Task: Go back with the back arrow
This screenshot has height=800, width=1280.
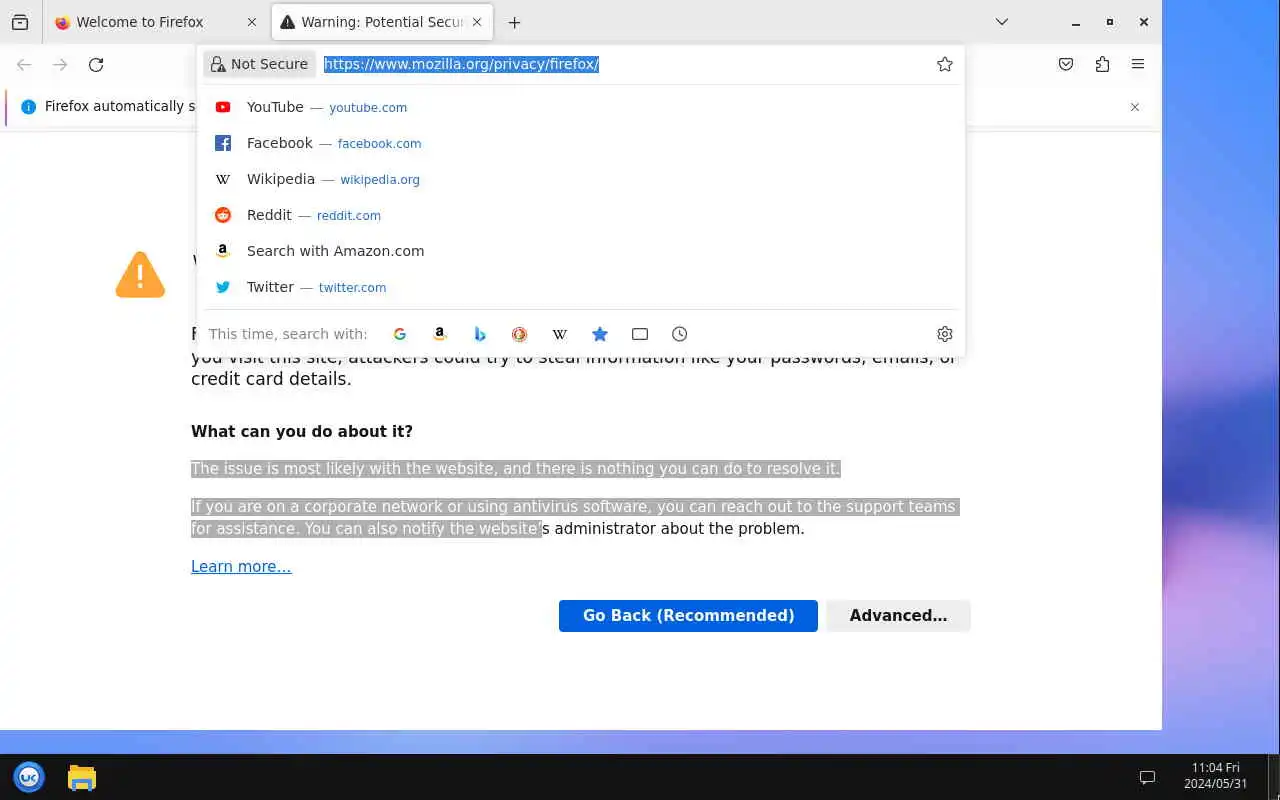Action: tap(24, 64)
